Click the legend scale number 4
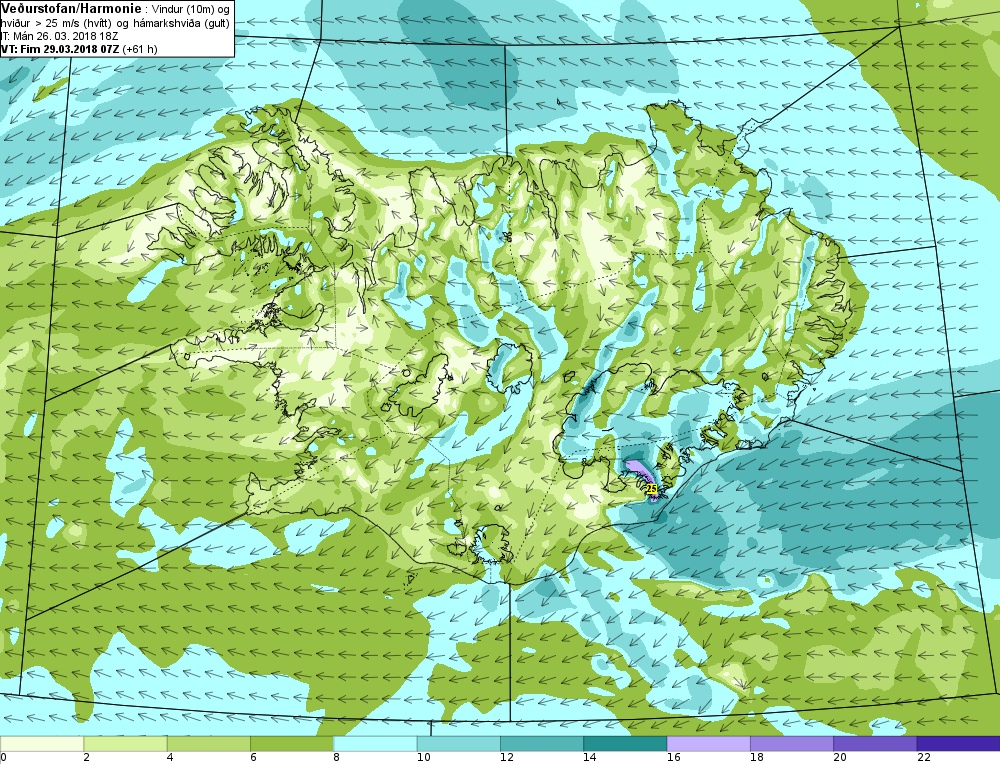The image size is (1000, 764). pos(170,758)
